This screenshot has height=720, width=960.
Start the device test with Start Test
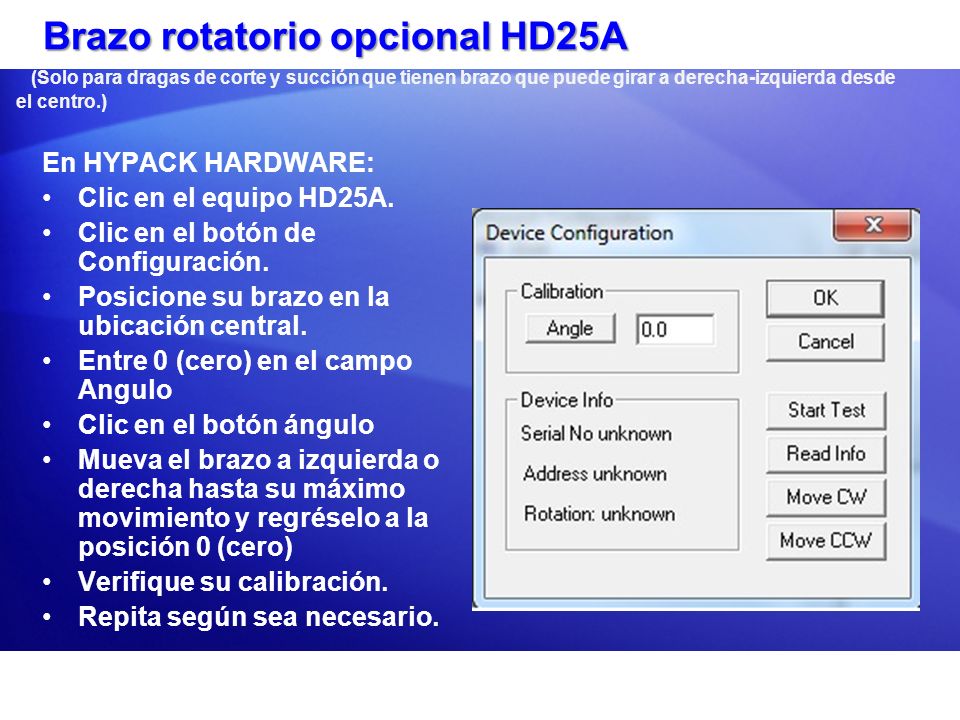[x=826, y=410]
